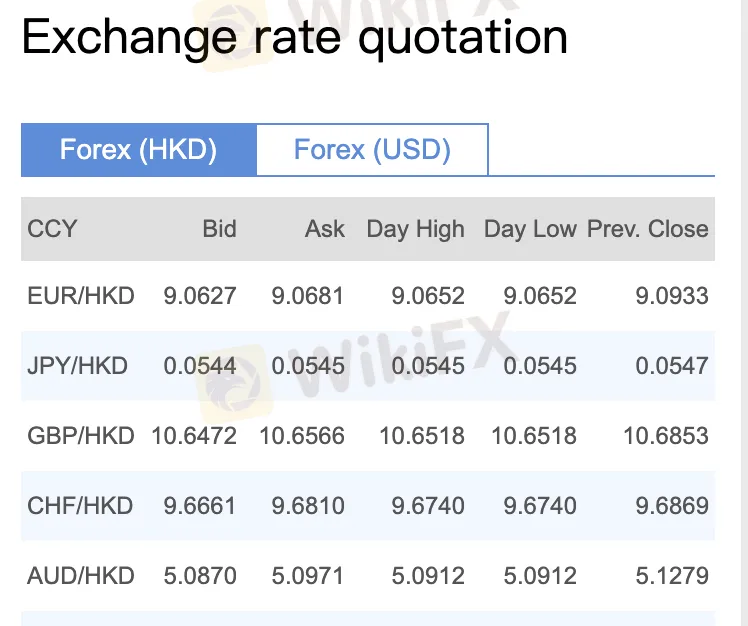Click the Day High column header
This screenshot has height=626, width=748.
[x=415, y=229]
